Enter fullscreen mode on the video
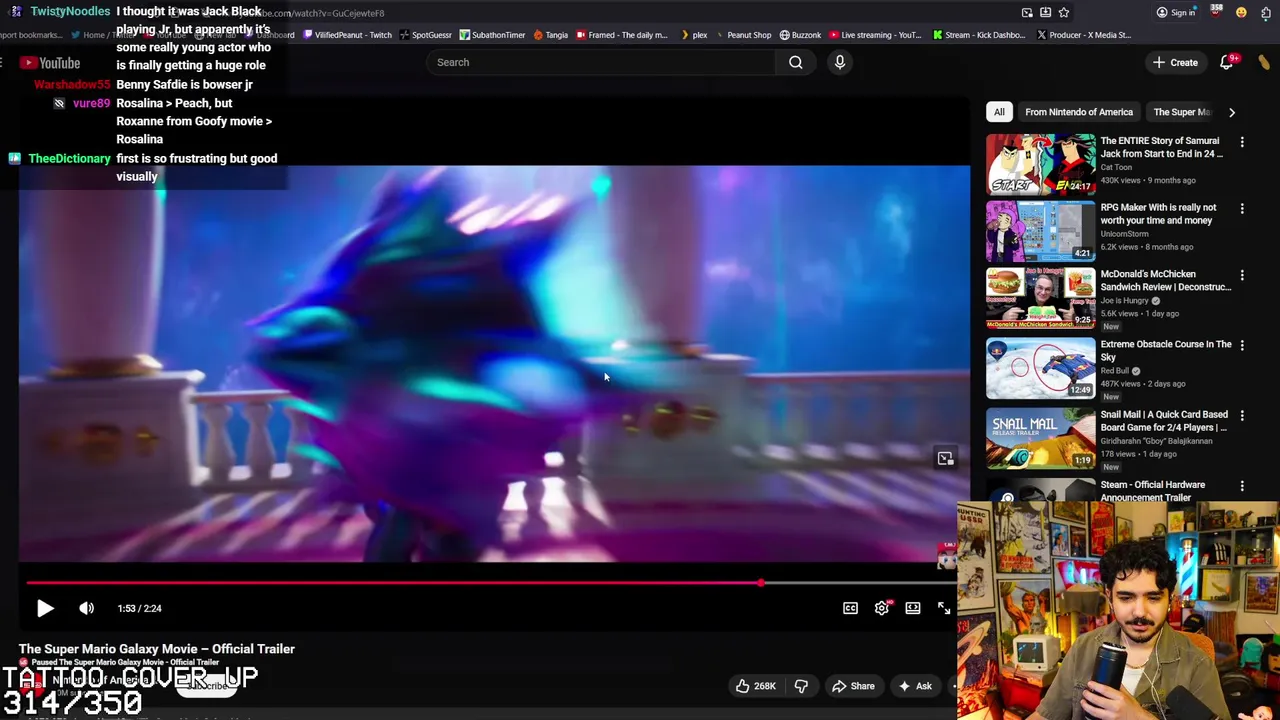 tap(944, 608)
